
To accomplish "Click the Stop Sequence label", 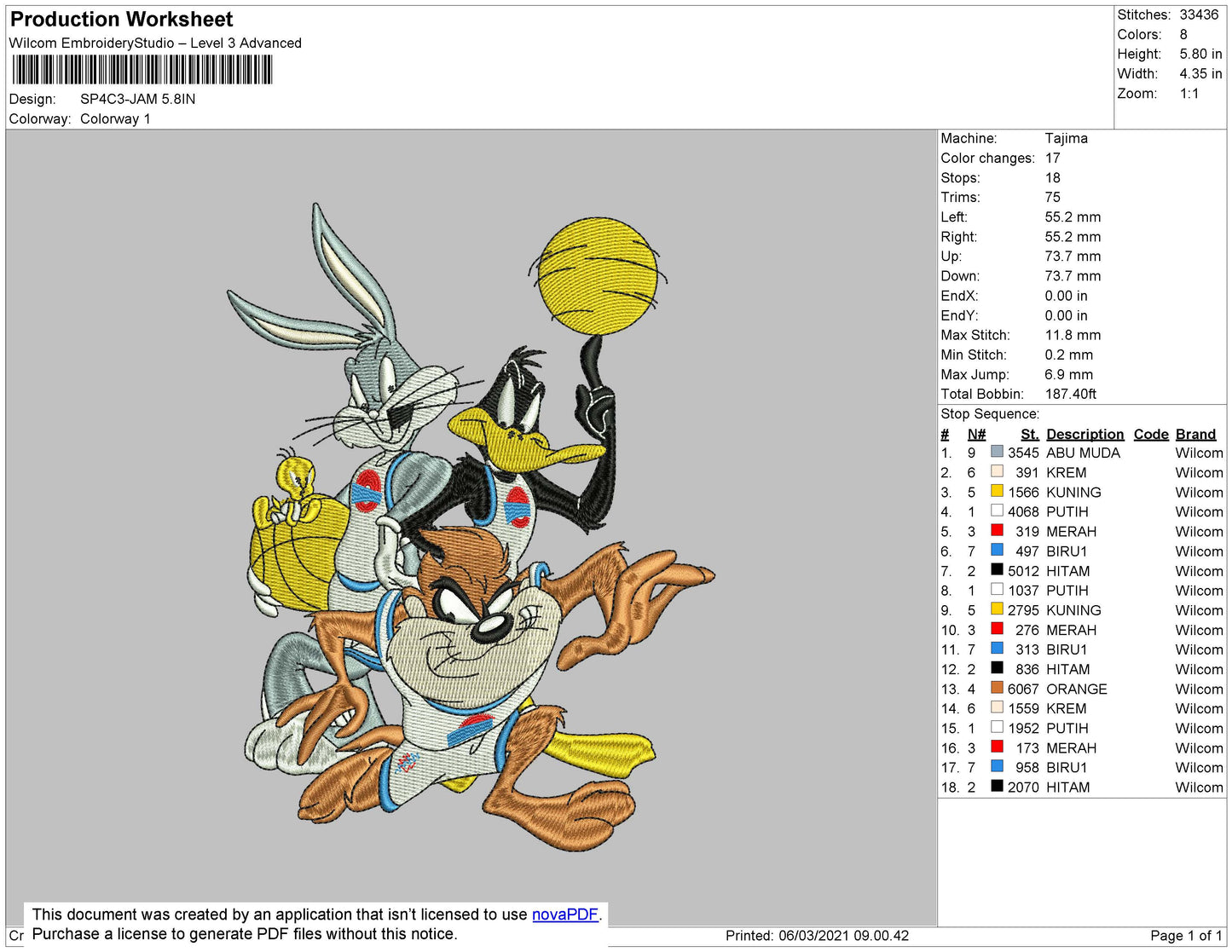I will (990, 413).
